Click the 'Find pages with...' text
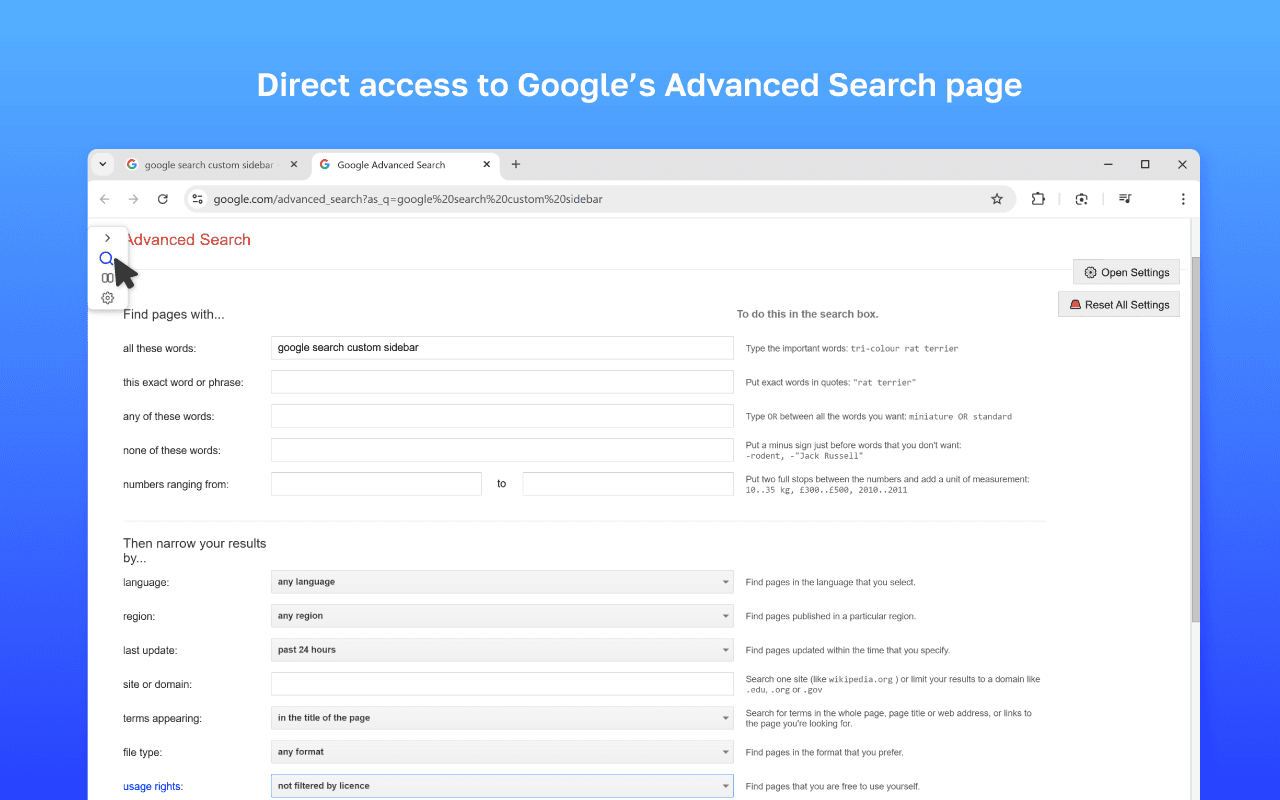Viewport: 1280px width, 800px height. (174, 314)
